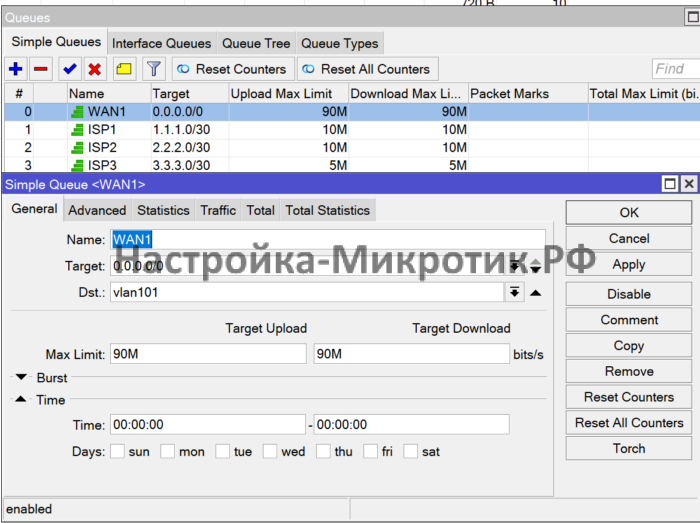
Task: Open the filter funnel icon
Action: (x=154, y=69)
